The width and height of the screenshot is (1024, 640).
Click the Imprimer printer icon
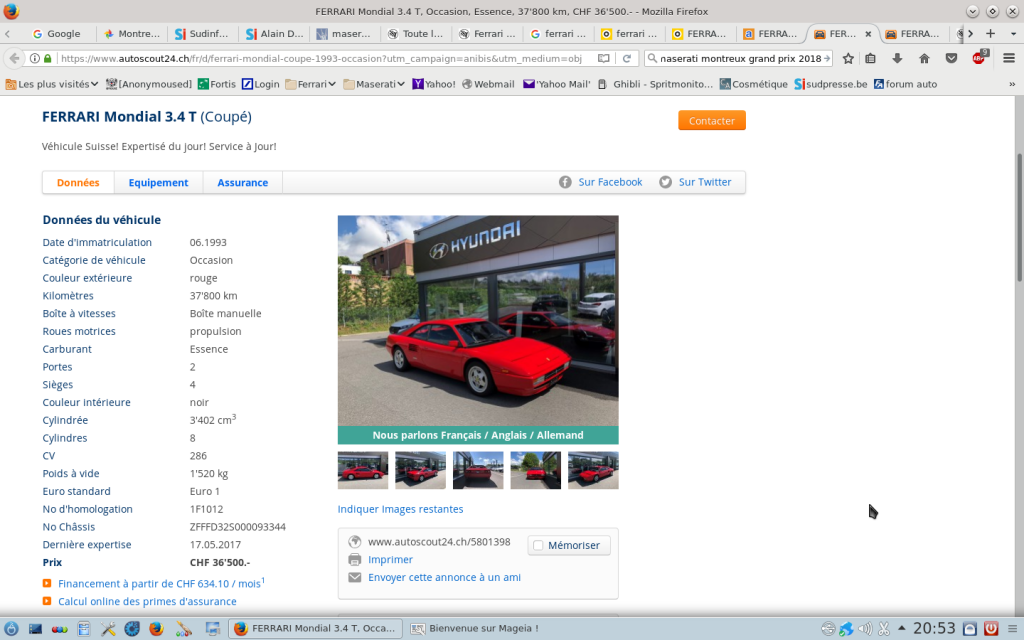coord(355,559)
